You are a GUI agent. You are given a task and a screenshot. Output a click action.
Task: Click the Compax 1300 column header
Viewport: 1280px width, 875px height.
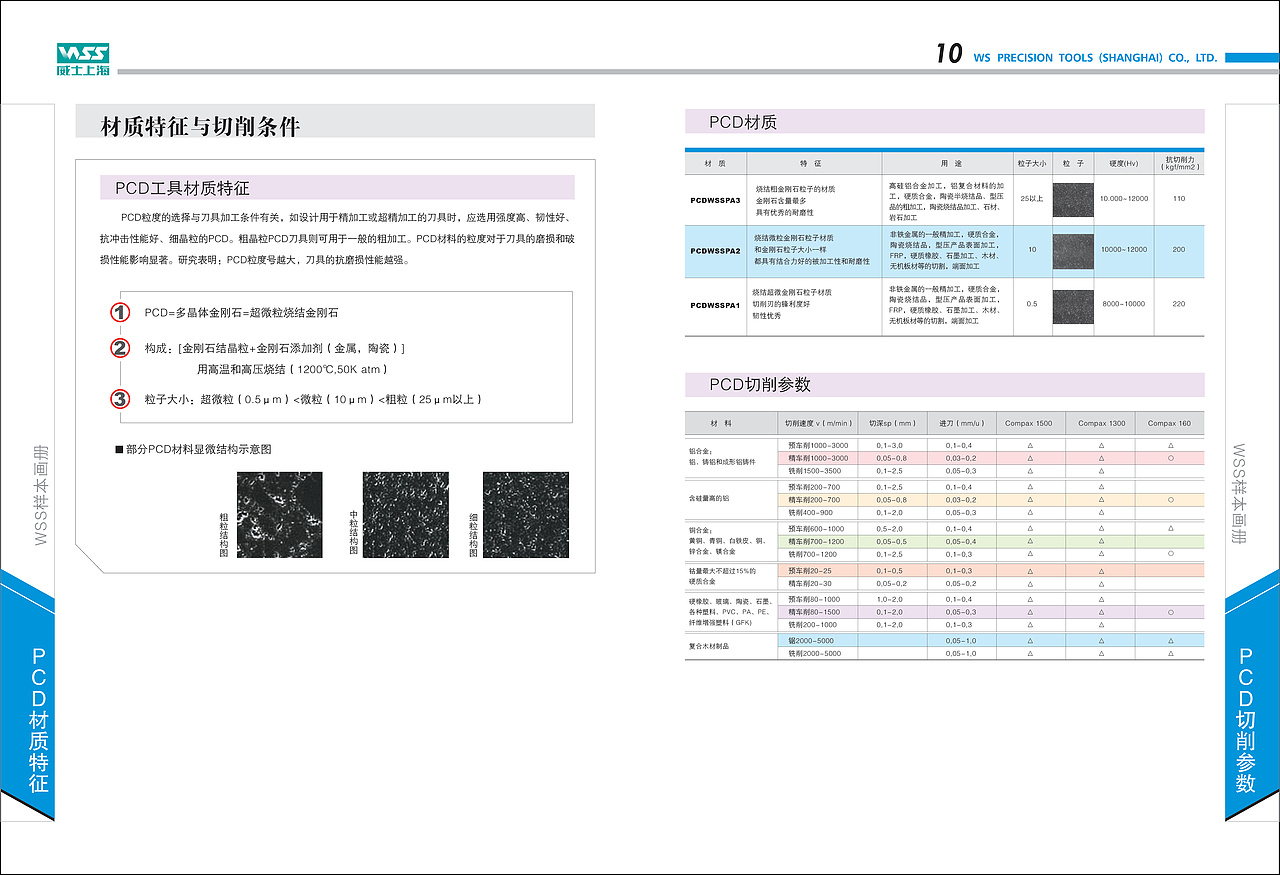point(1101,423)
